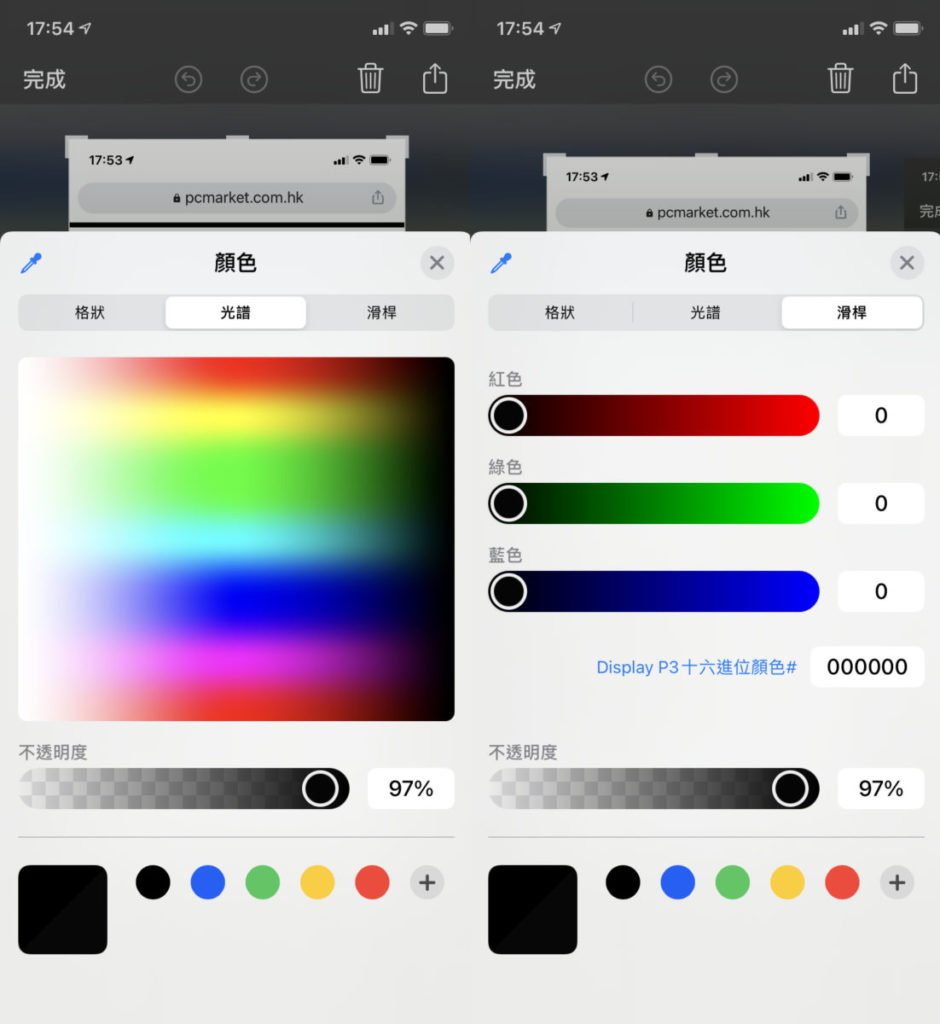
Task: Tap the trash can icon on the right screen
Action: 840,78
